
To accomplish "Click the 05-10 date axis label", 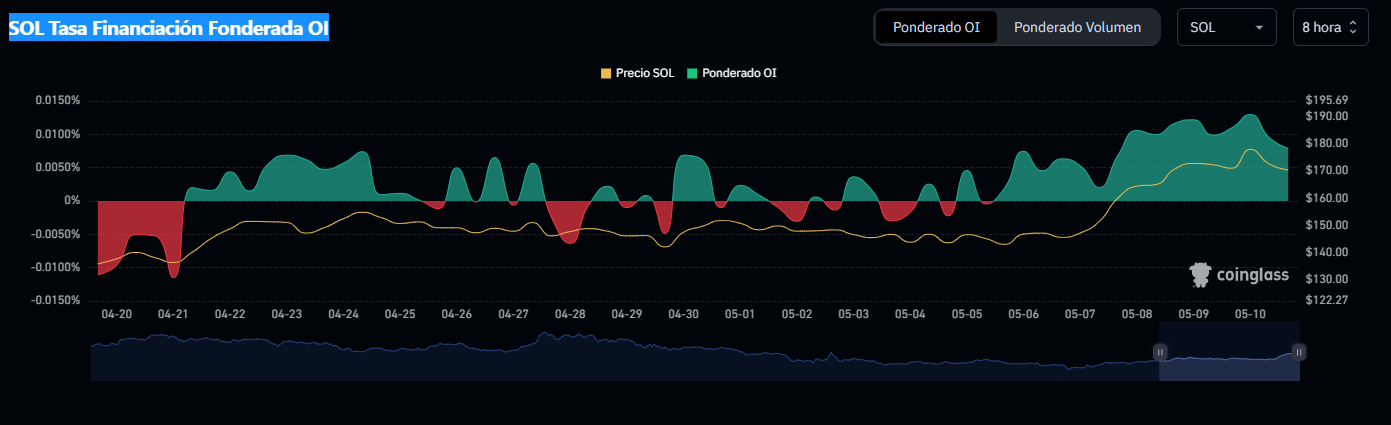I will click(x=1251, y=314).
